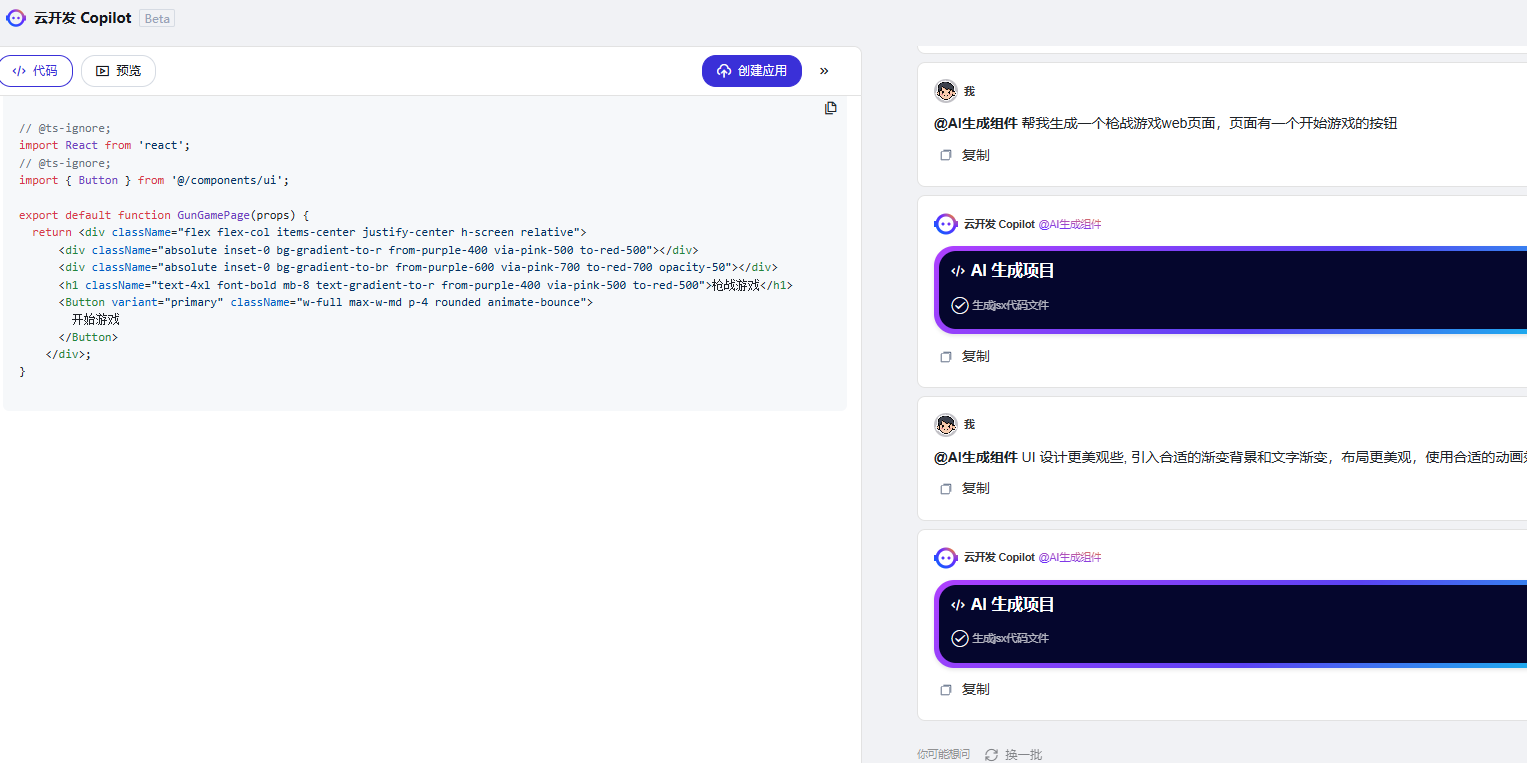Click first 生成jsx代码文件 check status

pos(1000,305)
